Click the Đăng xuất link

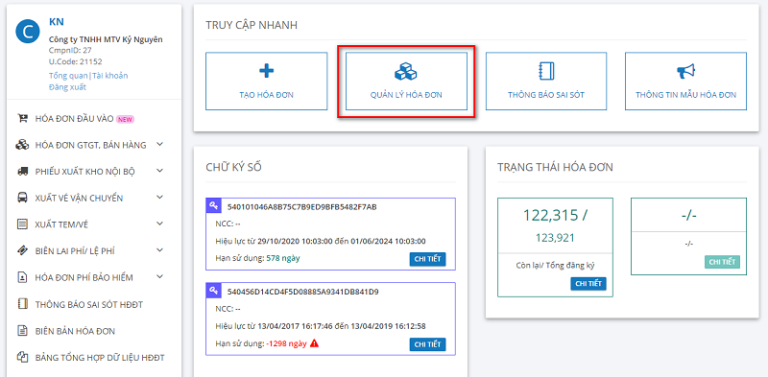[68, 87]
